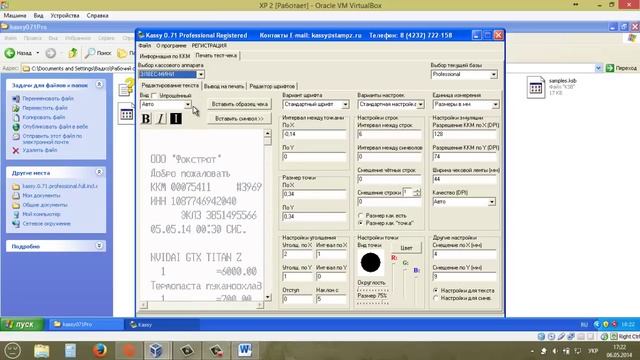
Task: Open About program menu in Kassy
Action: coord(171,46)
